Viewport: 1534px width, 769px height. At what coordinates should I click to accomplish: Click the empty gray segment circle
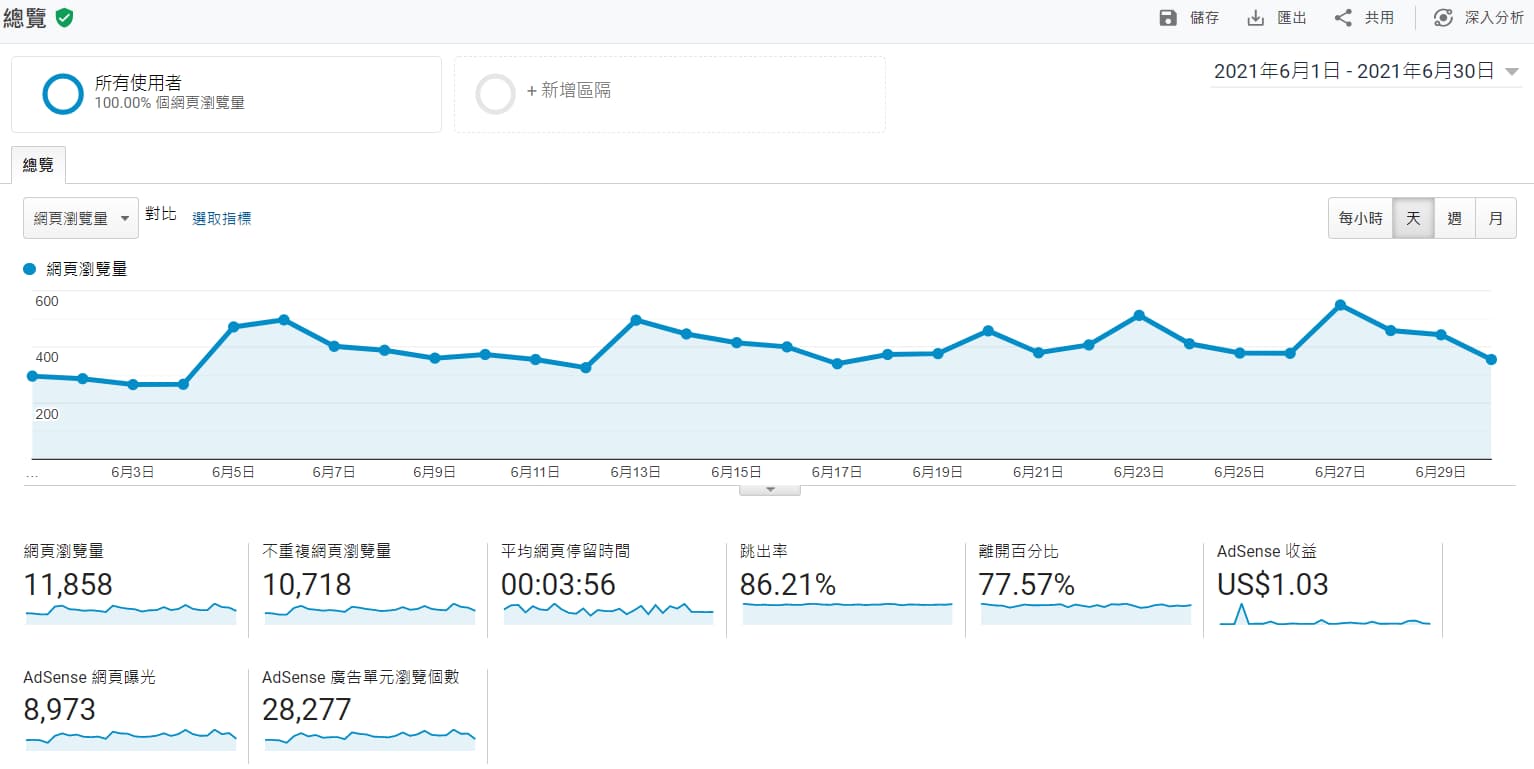(x=495, y=94)
